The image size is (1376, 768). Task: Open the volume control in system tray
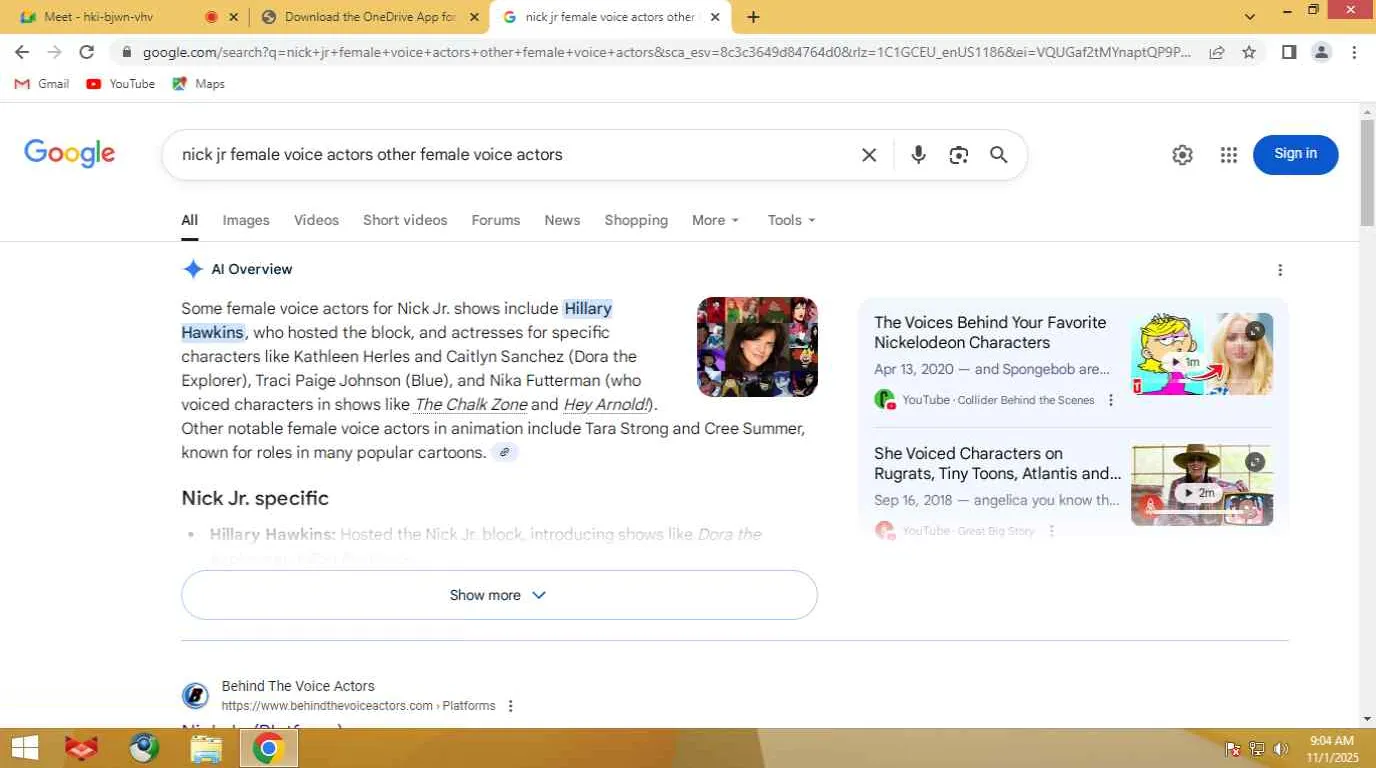(1281, 749)
